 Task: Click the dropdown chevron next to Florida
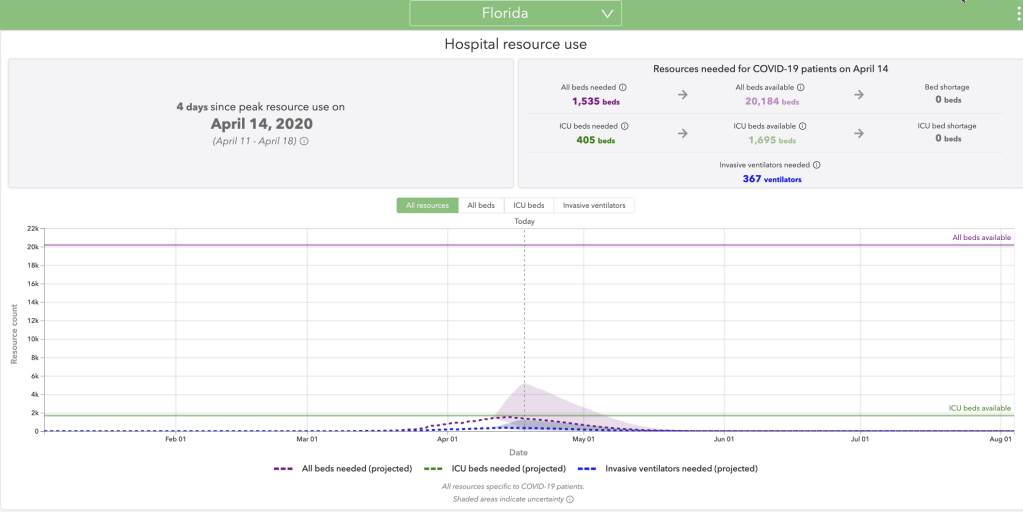tap(607, 14)
